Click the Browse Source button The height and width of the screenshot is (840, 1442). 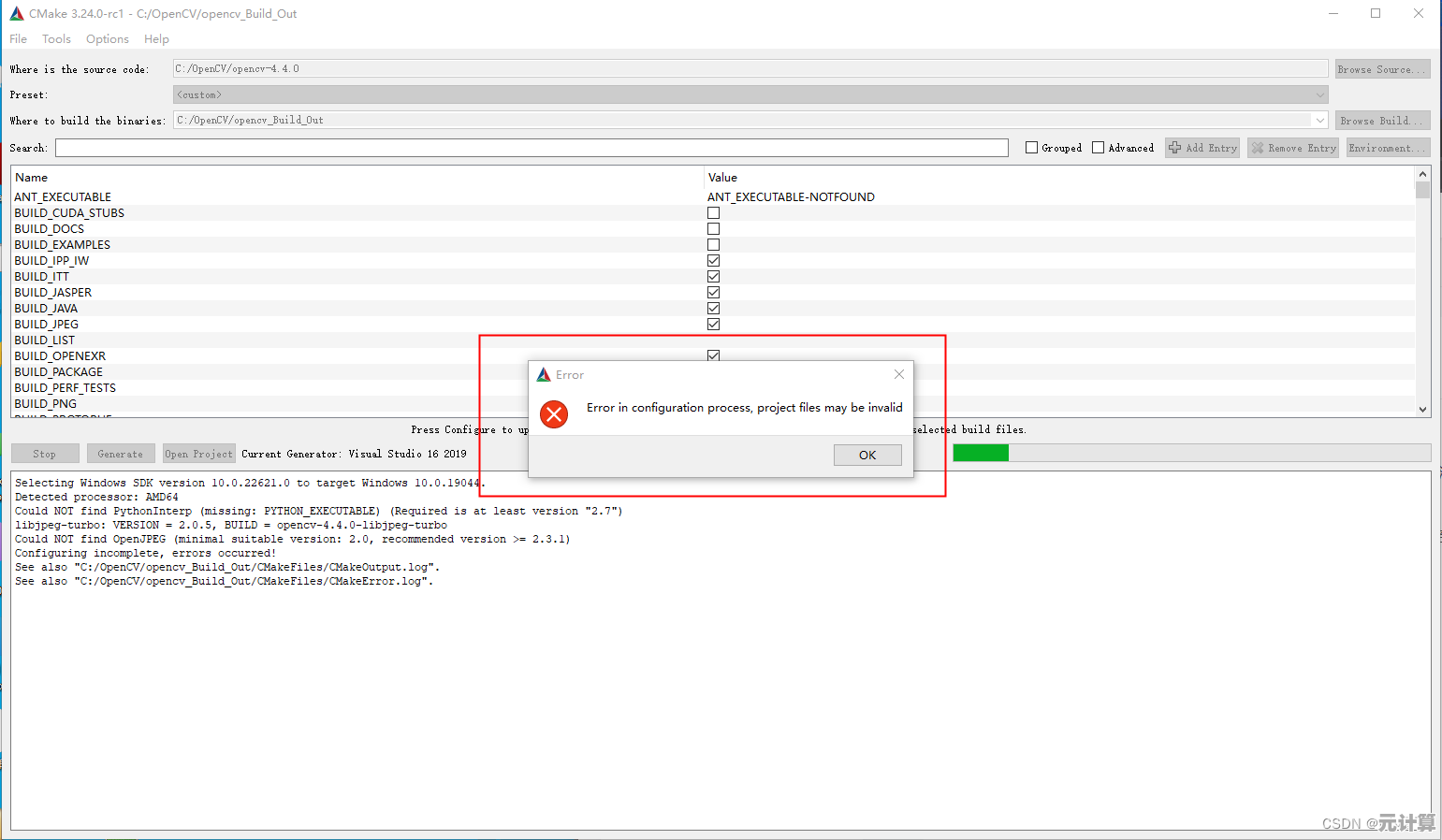coord(1381,69)
